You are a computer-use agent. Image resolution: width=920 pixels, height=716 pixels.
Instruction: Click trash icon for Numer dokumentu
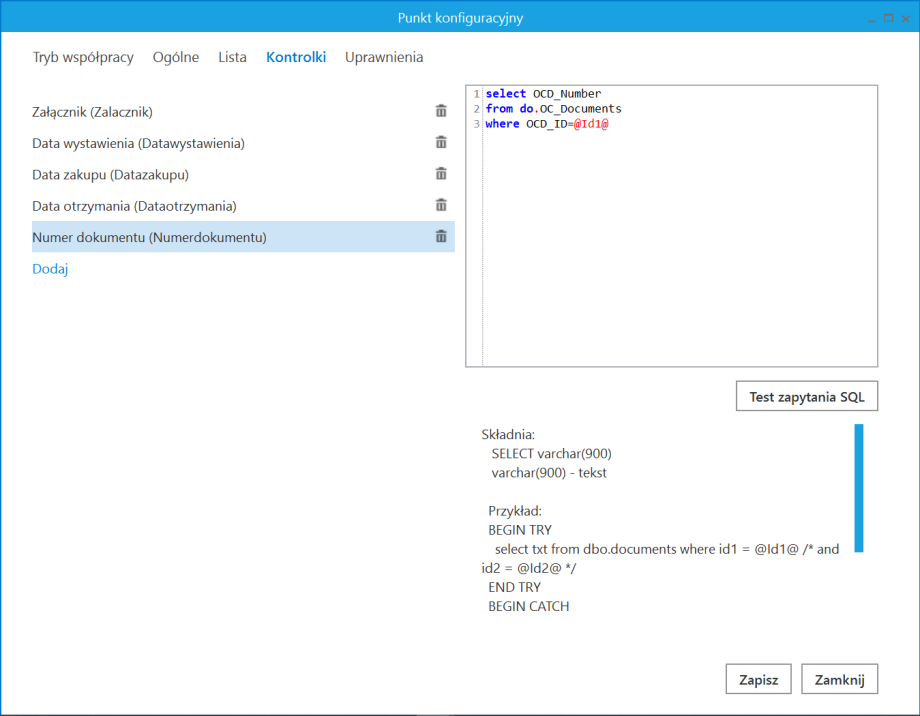click(x=441, y=237)
